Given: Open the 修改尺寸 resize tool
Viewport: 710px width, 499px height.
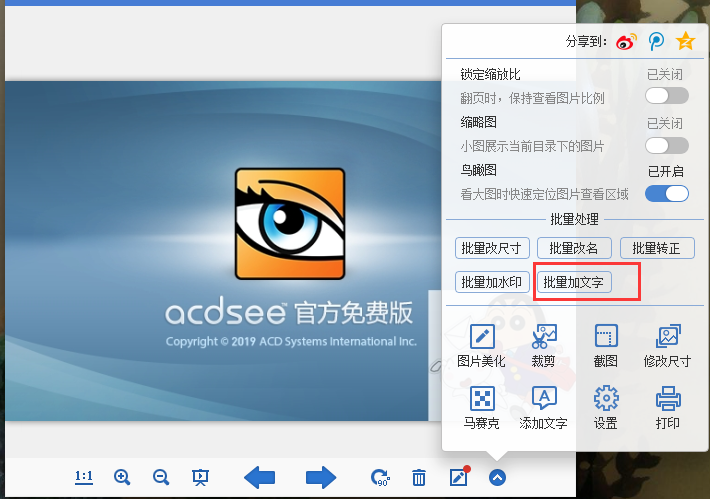Looking at the screenshot, I should [667, 346].
